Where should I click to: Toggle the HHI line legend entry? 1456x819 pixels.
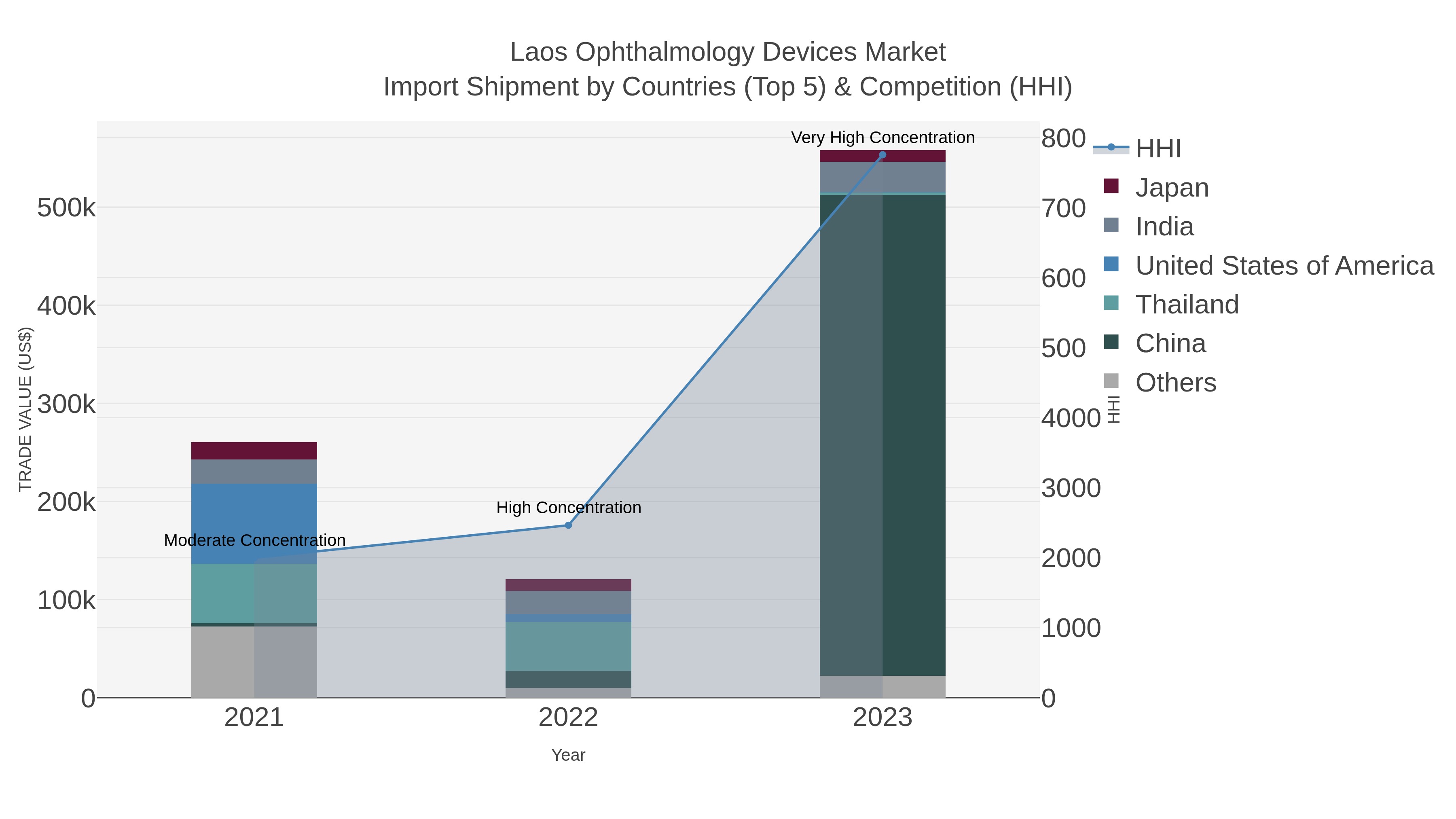[1136, 148]
